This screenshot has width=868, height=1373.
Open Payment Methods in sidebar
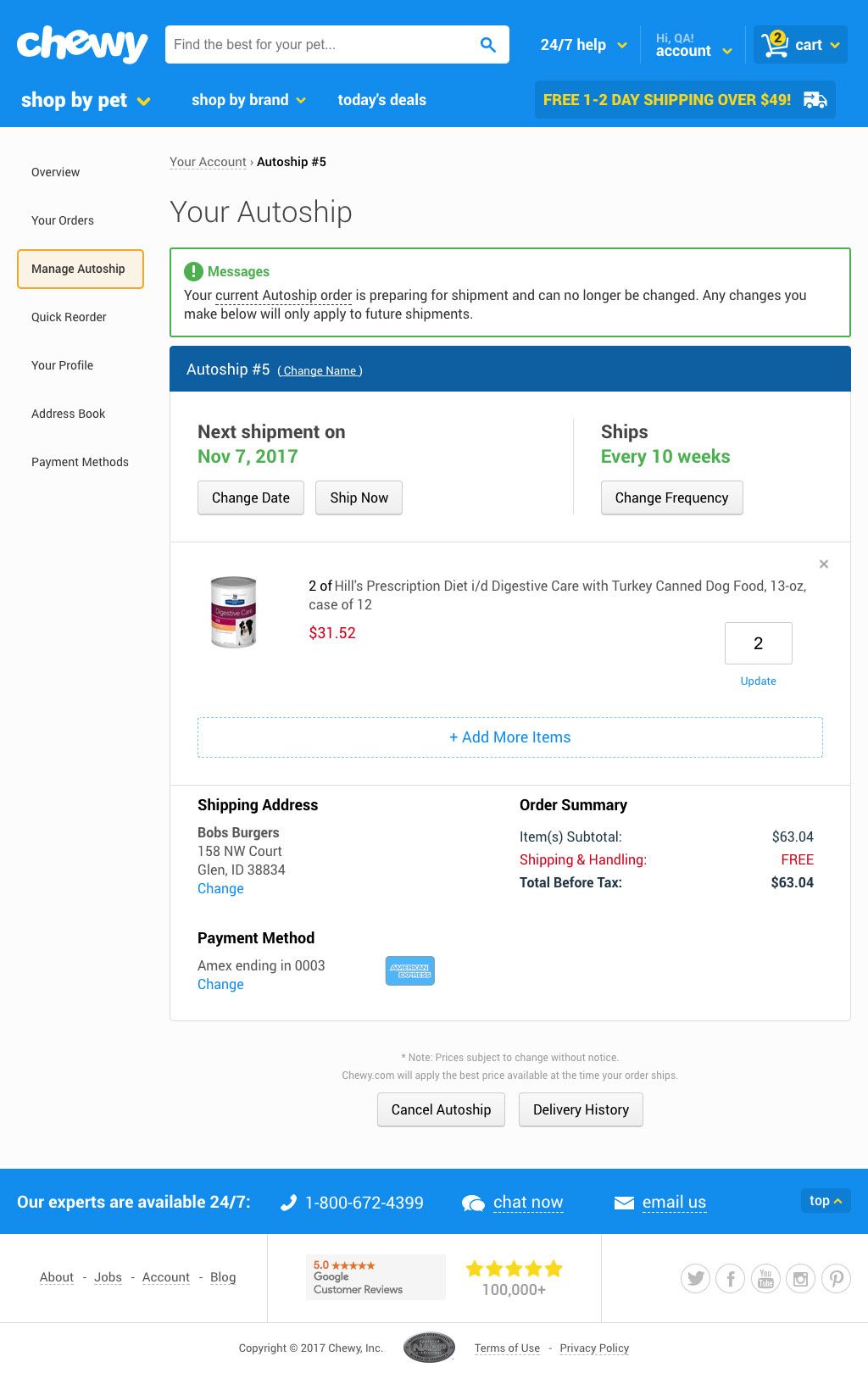click(80, 462)
